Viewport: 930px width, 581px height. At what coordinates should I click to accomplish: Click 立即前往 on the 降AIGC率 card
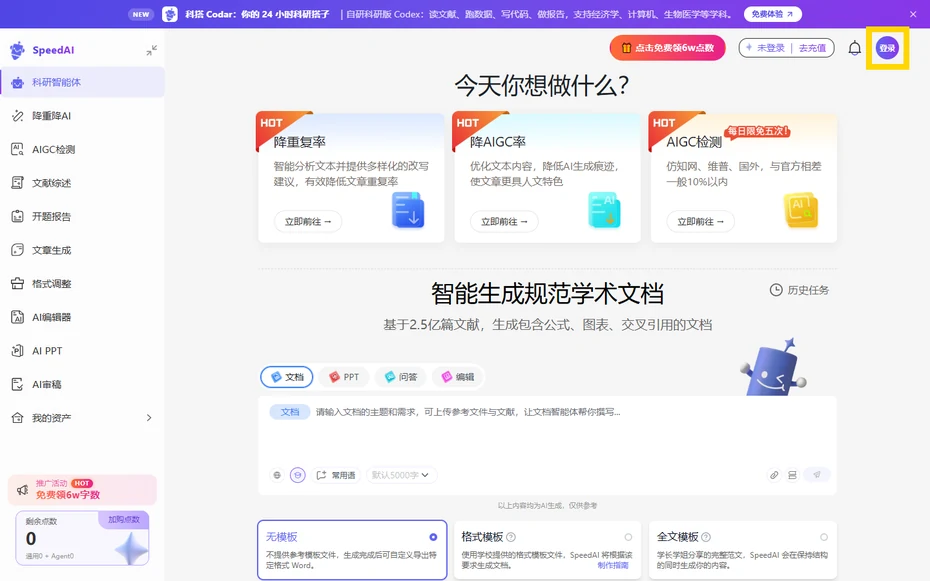point(504,221)
